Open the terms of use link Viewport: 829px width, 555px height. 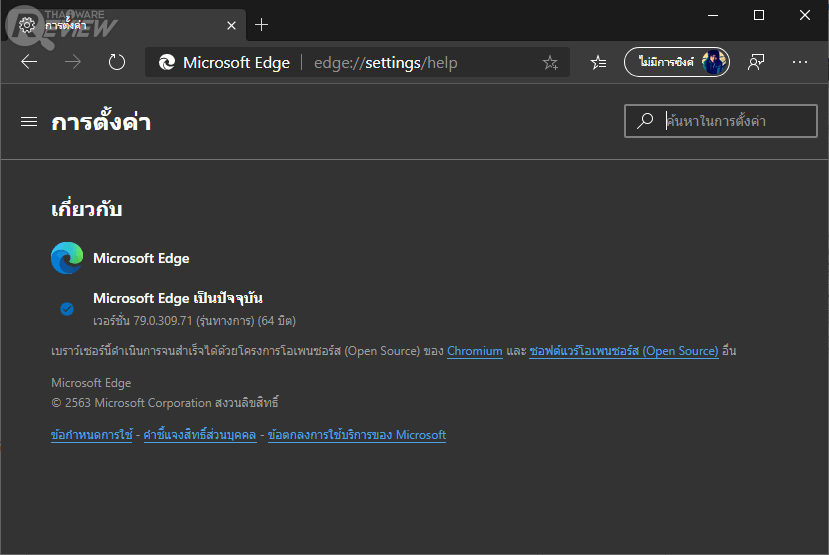[x=92, y=435]
